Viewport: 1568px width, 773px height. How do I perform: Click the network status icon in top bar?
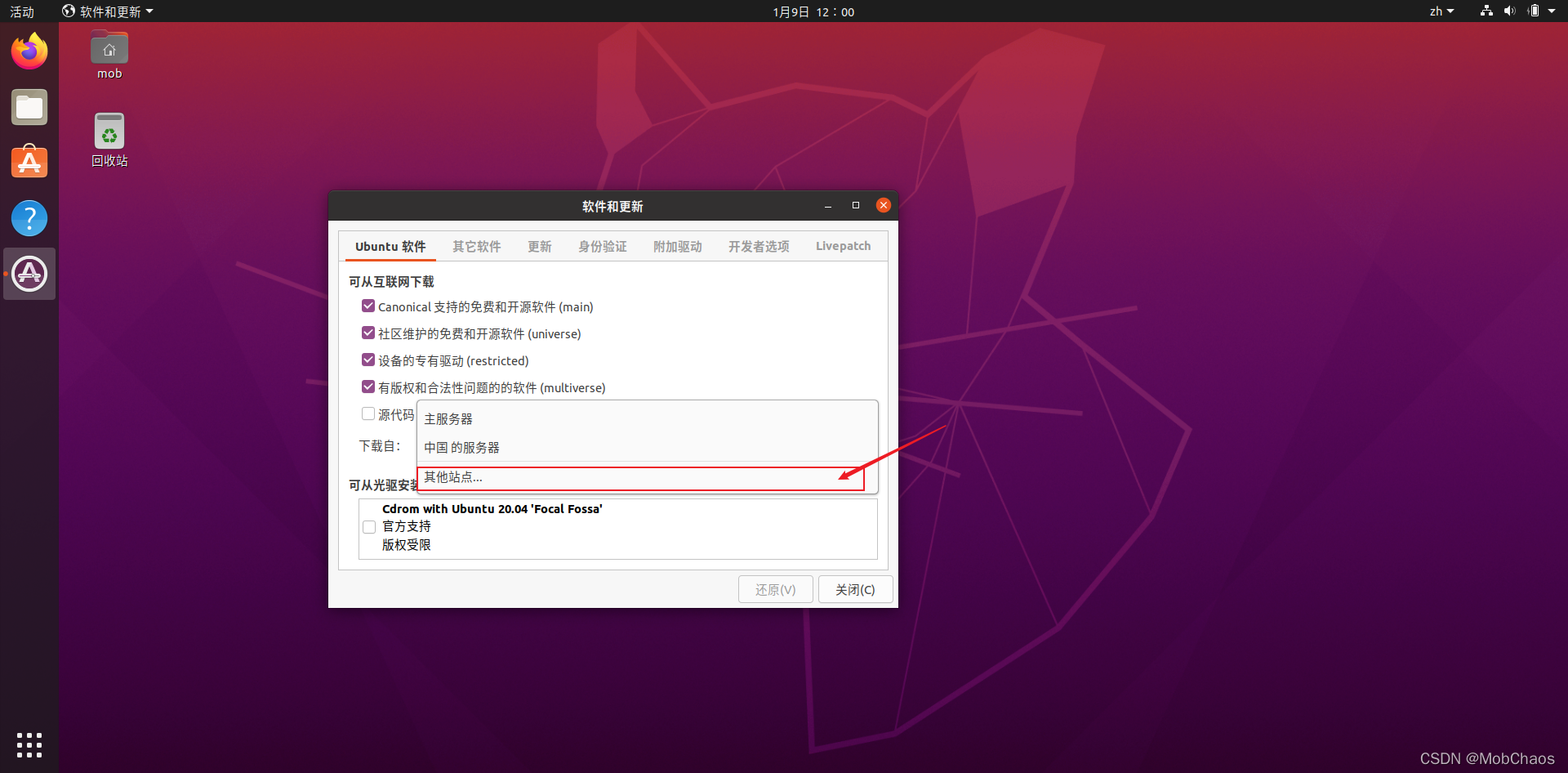coord(1486,11)
